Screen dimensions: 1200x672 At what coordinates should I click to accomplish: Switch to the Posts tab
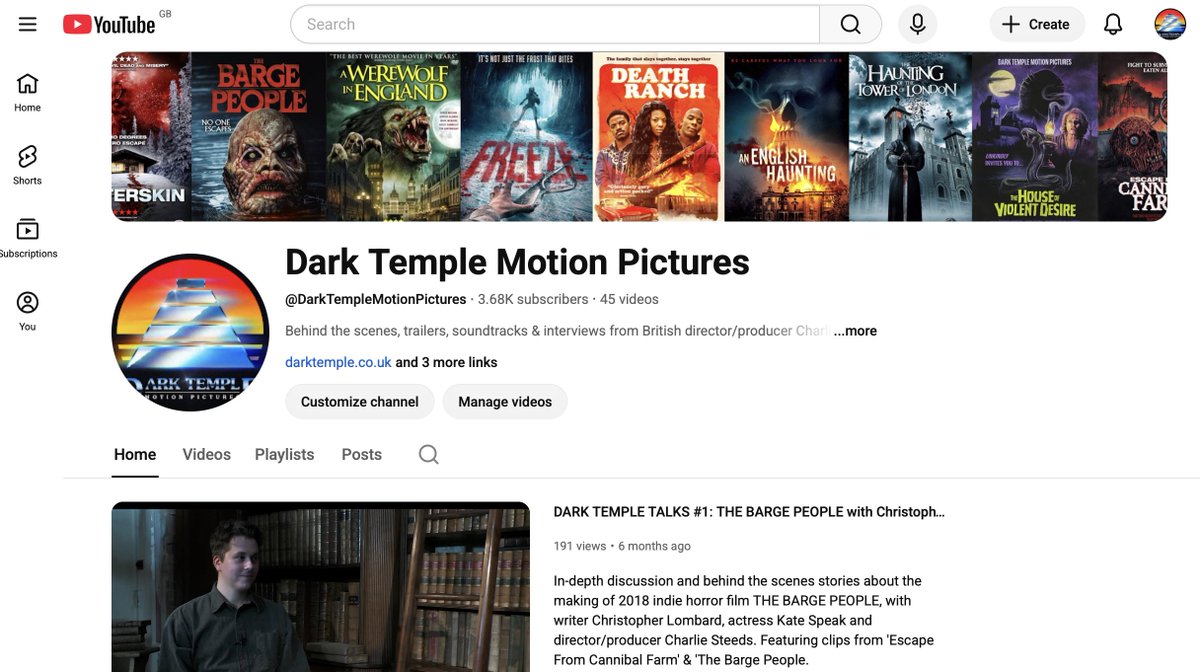click(x=362, y=454)
